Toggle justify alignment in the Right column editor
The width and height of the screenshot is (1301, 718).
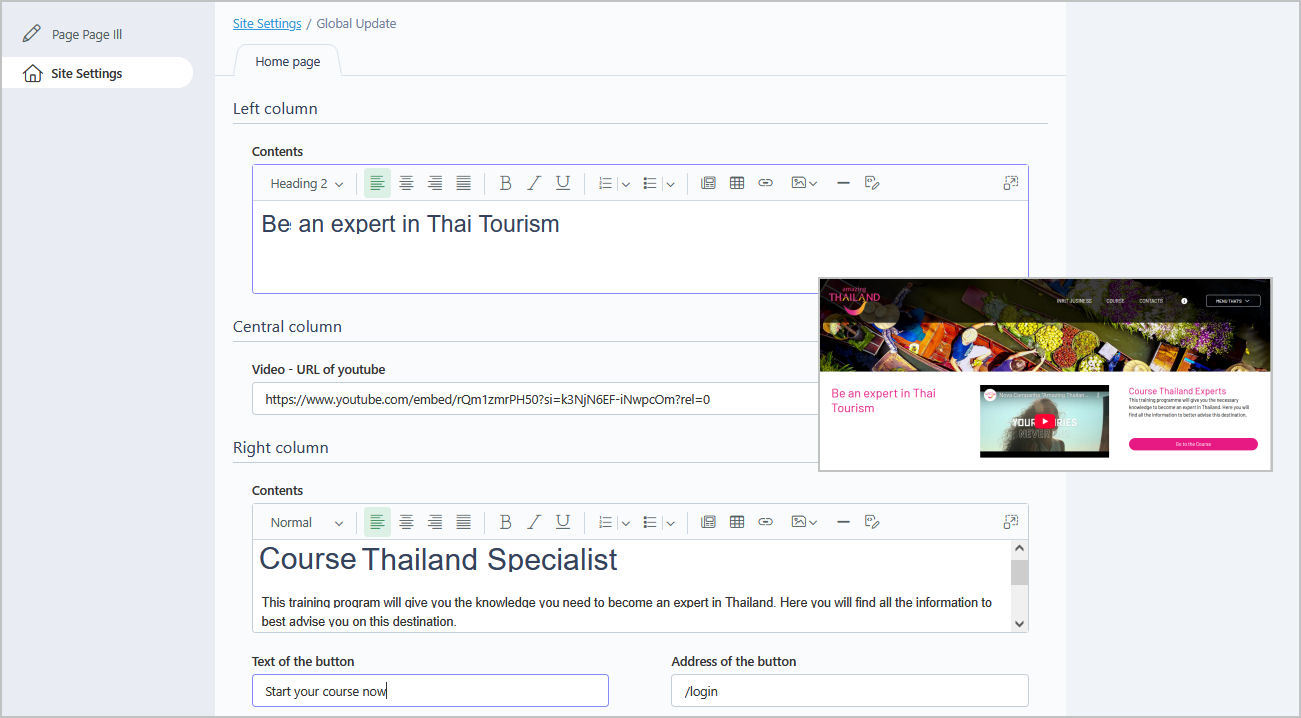(x=463, y=521)
